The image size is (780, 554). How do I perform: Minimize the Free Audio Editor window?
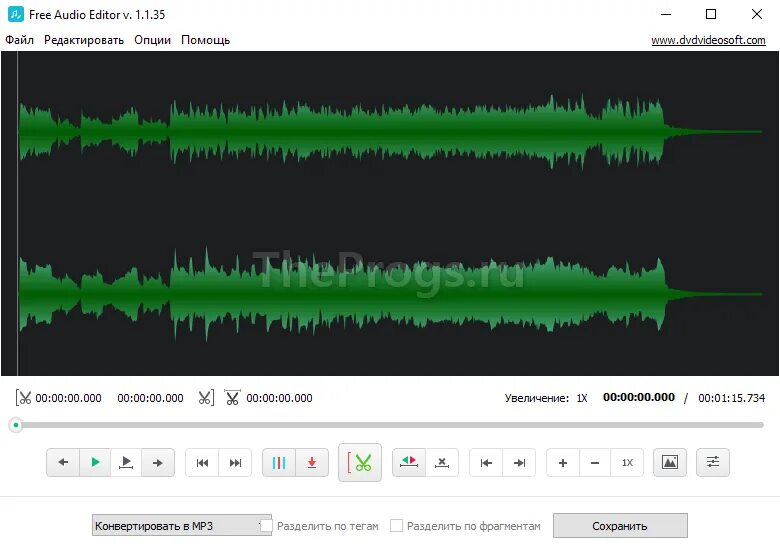pos(666,14)
